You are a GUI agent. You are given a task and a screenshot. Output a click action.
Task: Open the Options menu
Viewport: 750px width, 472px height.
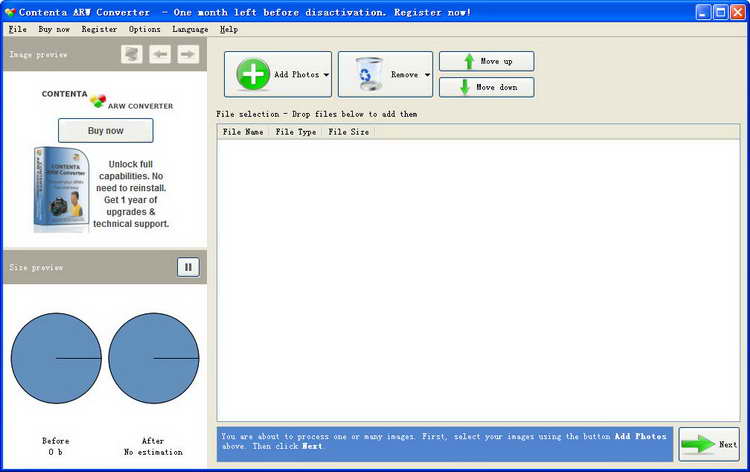coord(144,29)
